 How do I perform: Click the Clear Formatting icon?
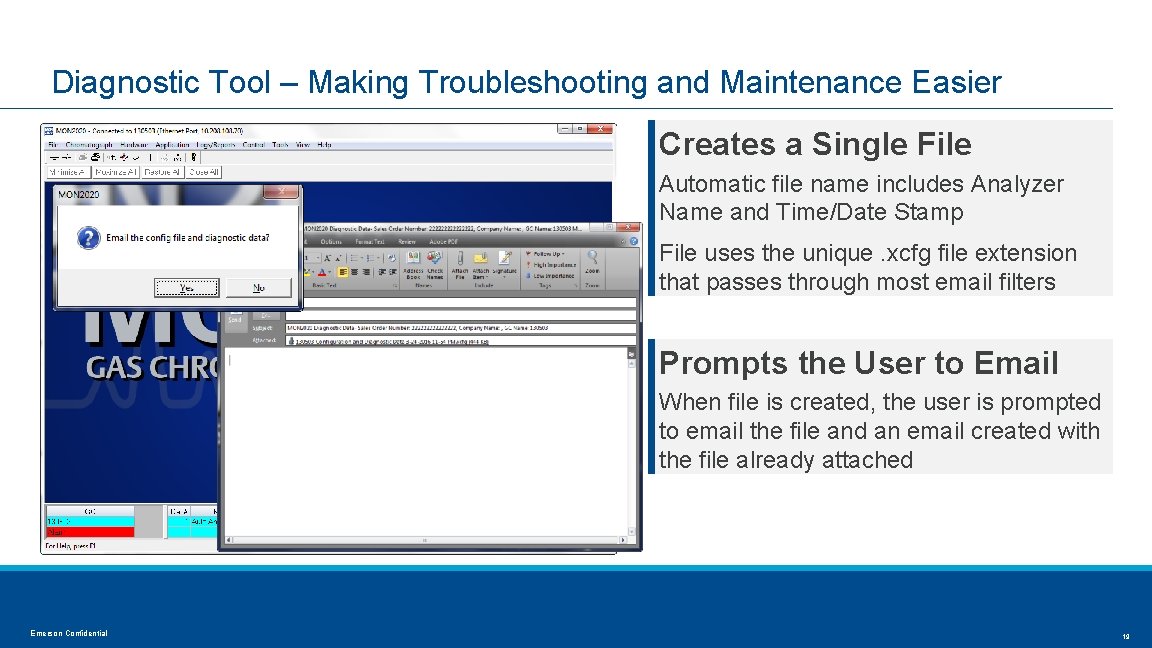click(x=392, y=259)
